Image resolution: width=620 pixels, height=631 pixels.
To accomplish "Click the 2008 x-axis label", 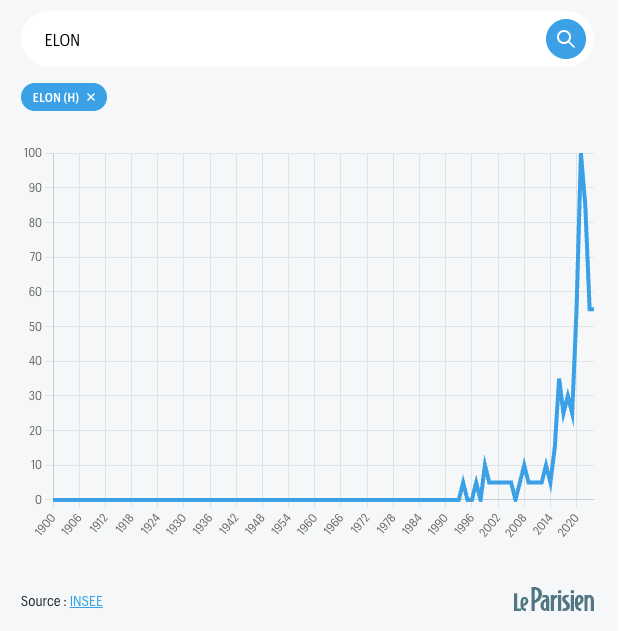I will pyautogui.click(x=516, y=524).
